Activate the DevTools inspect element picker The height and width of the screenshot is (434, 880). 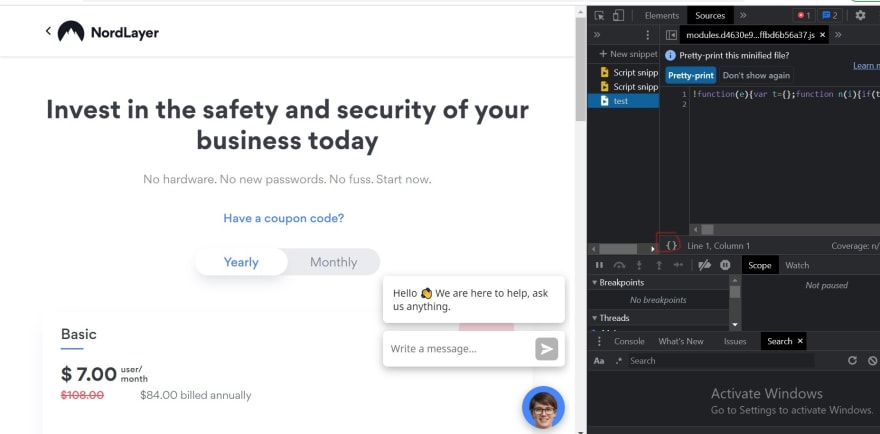[x=599, y=16]
